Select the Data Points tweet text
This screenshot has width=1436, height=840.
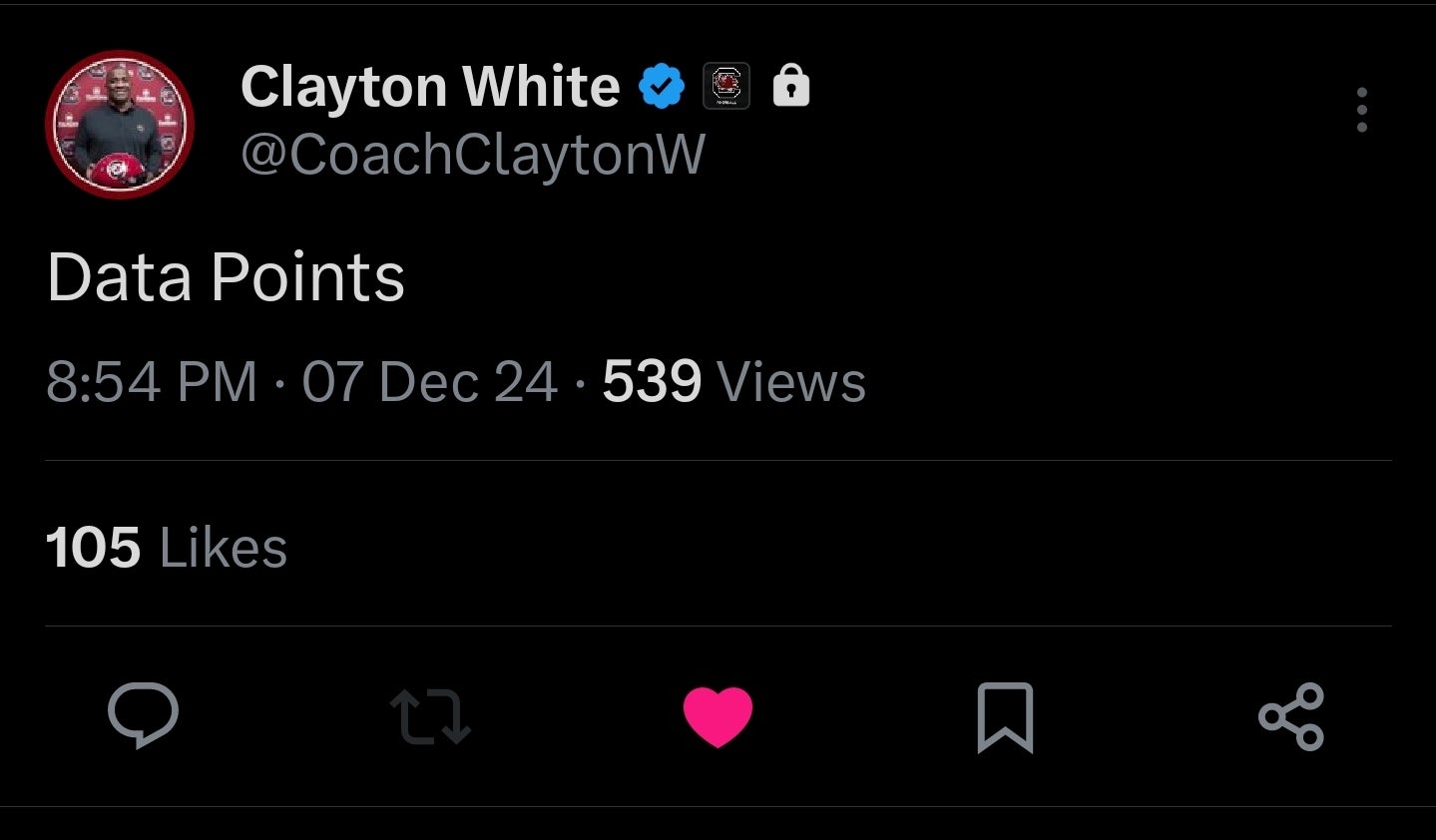tap(226, 278)
